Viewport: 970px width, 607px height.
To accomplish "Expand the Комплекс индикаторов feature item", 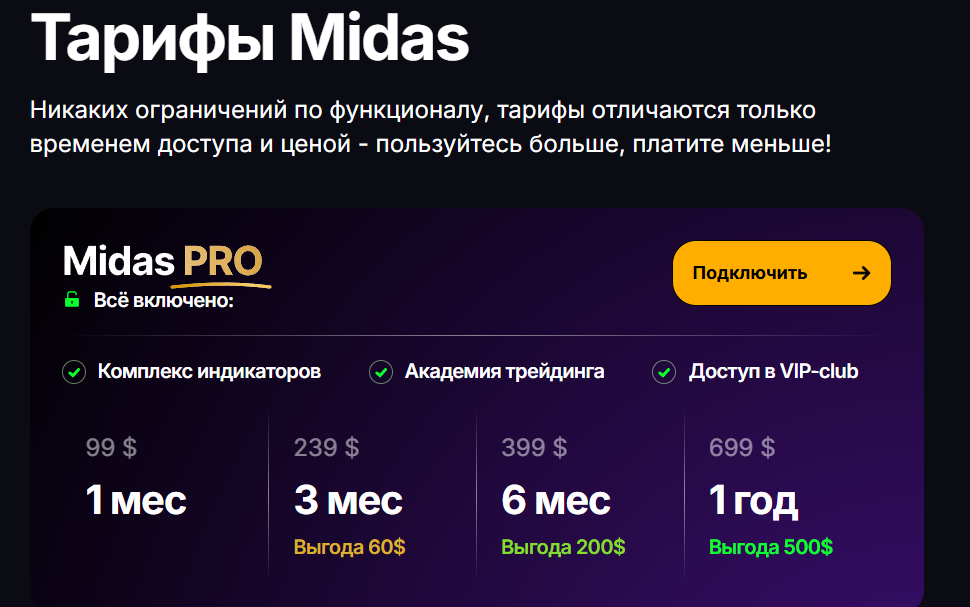I will 210,371.
